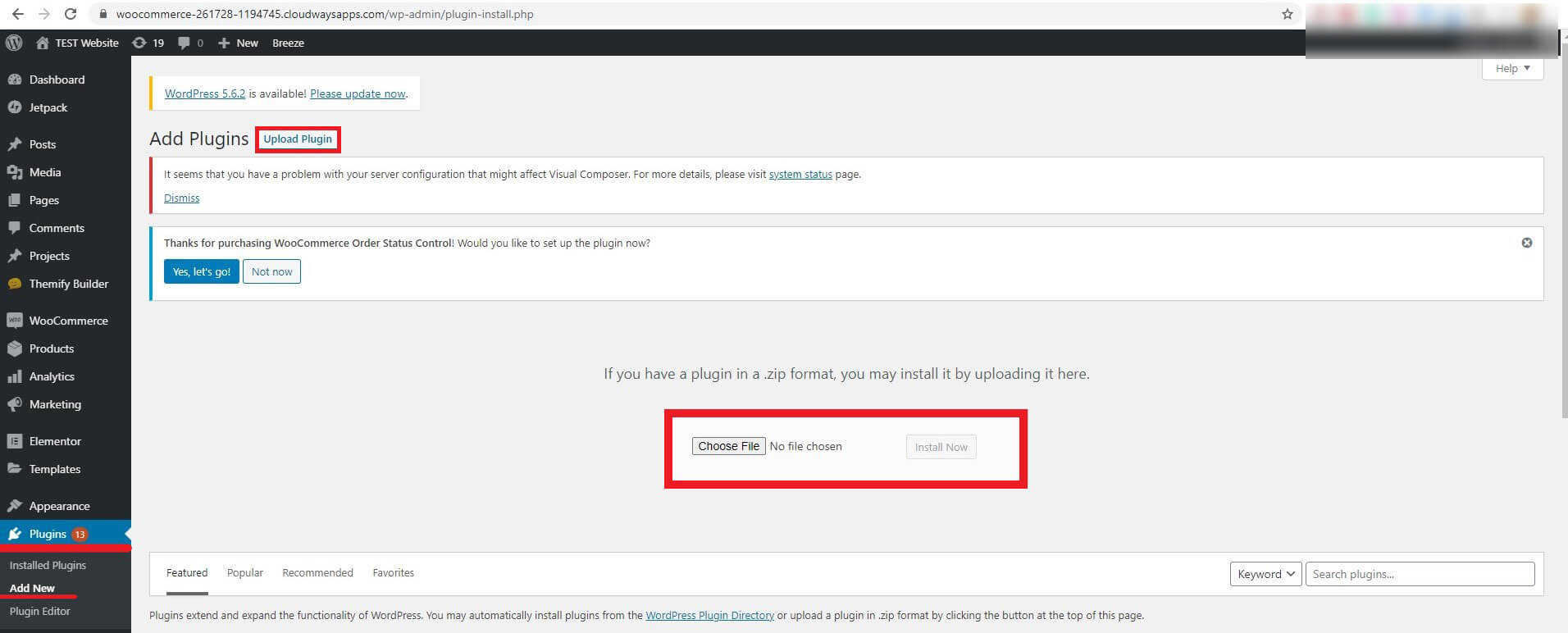Click the Analytics bar chart icon
1568x633 pixels.
pyautogui.click(x=14, y=376)
